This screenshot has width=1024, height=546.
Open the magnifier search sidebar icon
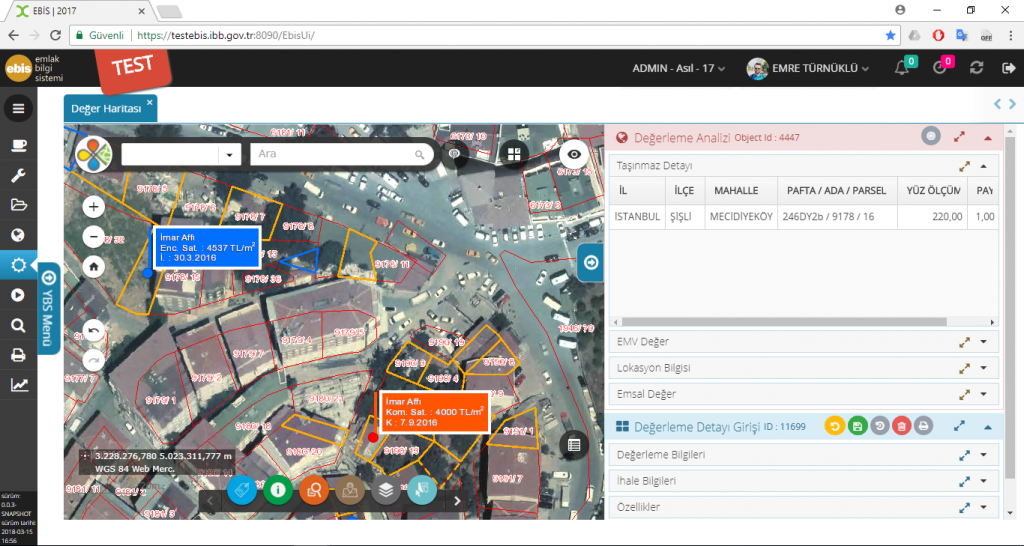tap(18, 325)
